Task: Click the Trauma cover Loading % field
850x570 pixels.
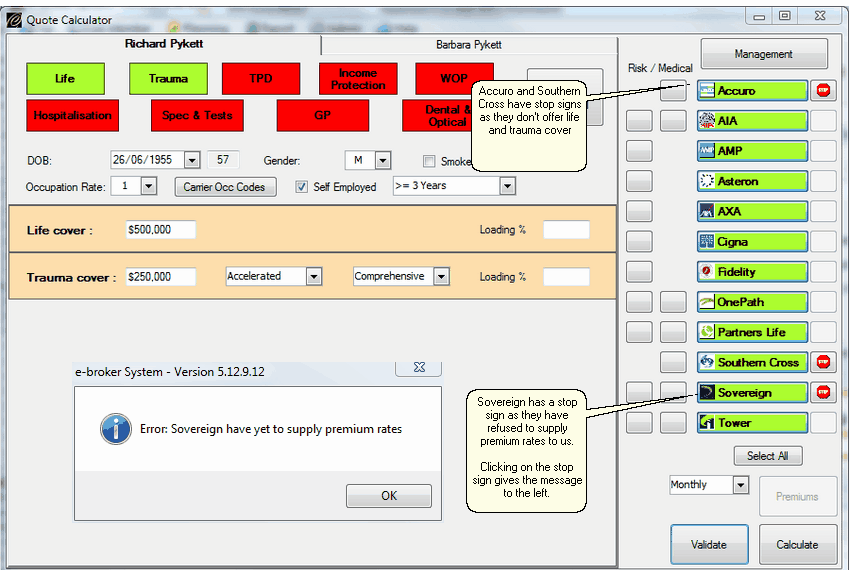Action: [x=566, y=277]
